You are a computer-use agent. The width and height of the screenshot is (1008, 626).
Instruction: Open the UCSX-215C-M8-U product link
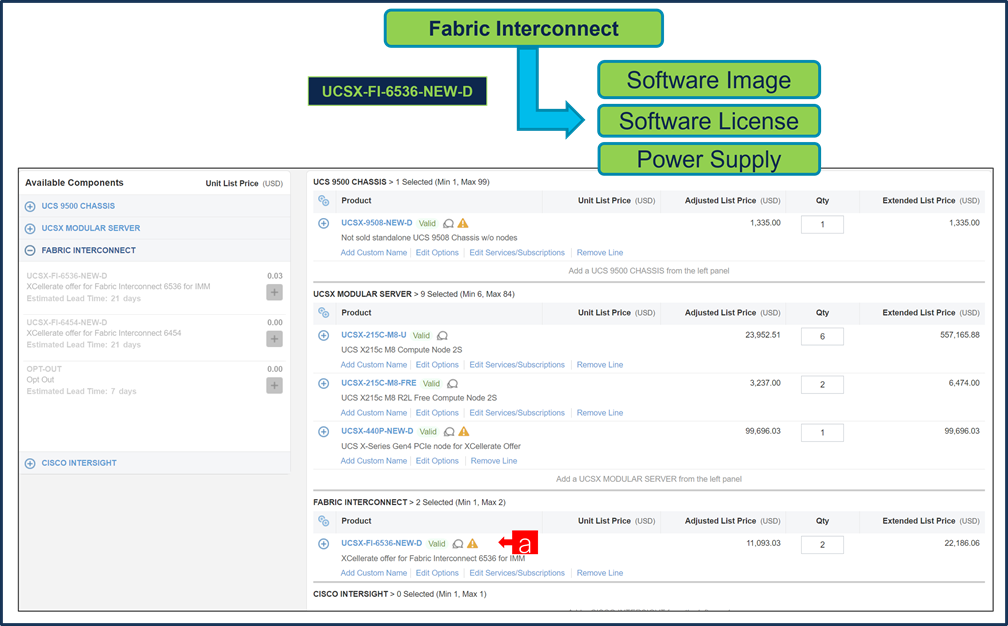click(374, 335)
